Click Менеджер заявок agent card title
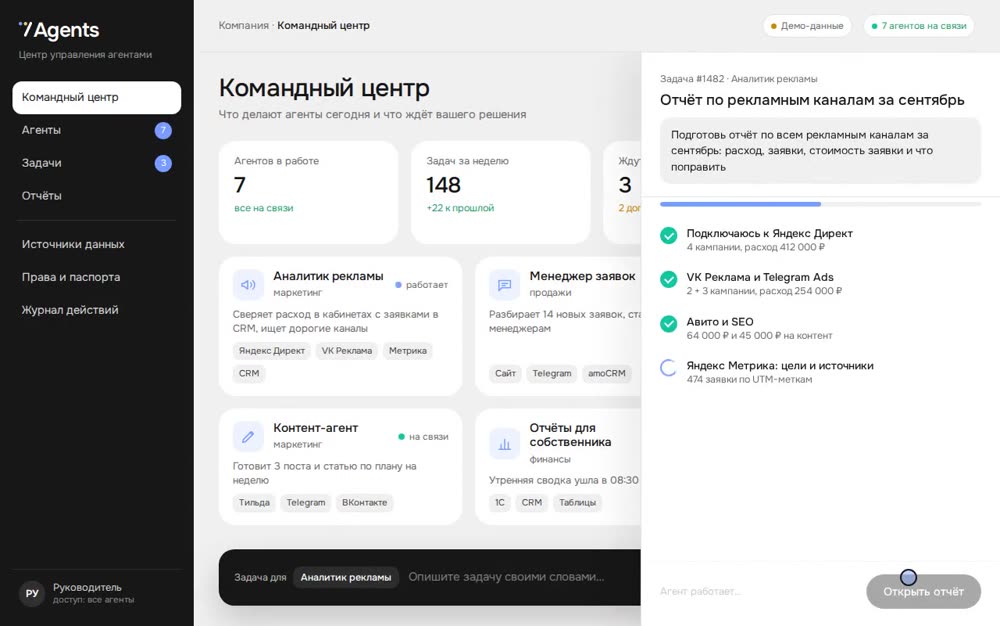 pyautogui.click(x=582, y=276)
